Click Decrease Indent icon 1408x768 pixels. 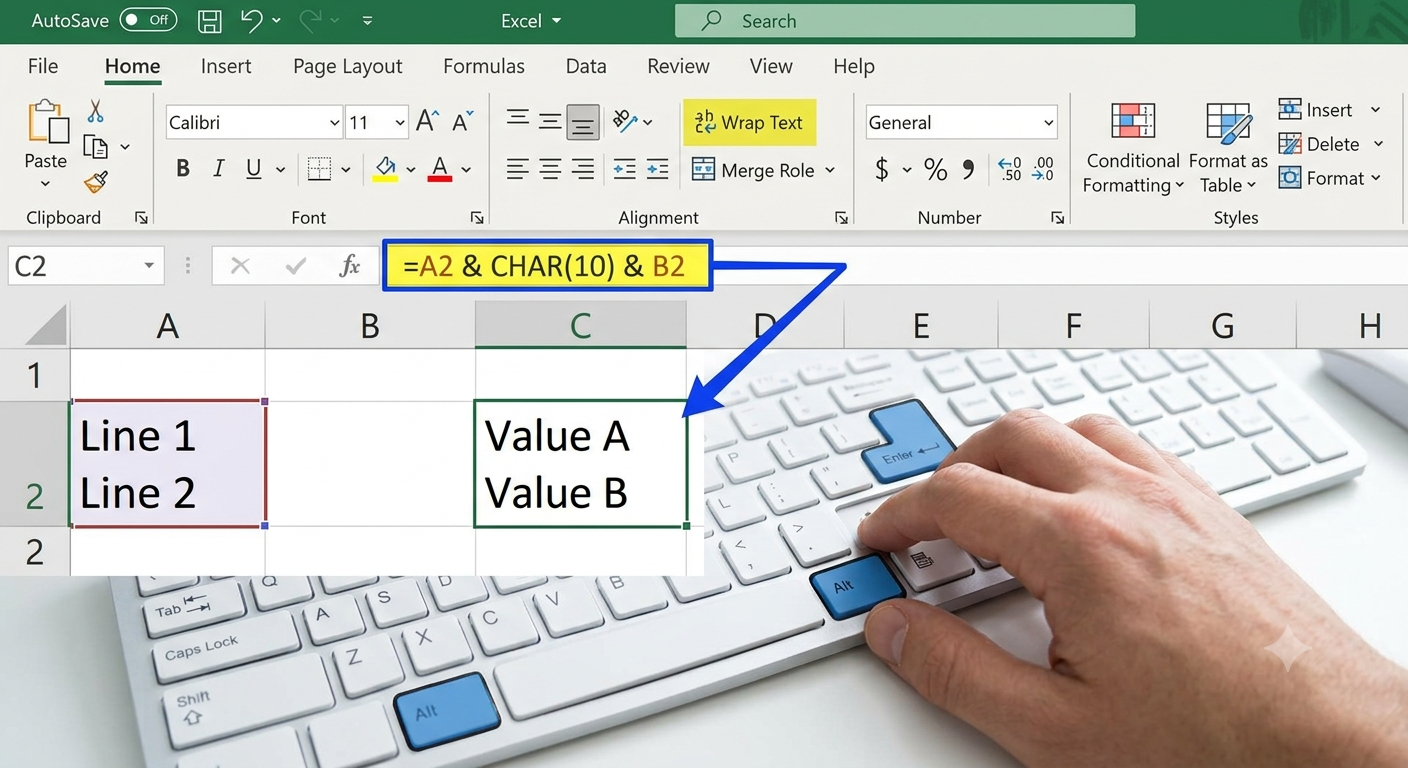[624, 169]
